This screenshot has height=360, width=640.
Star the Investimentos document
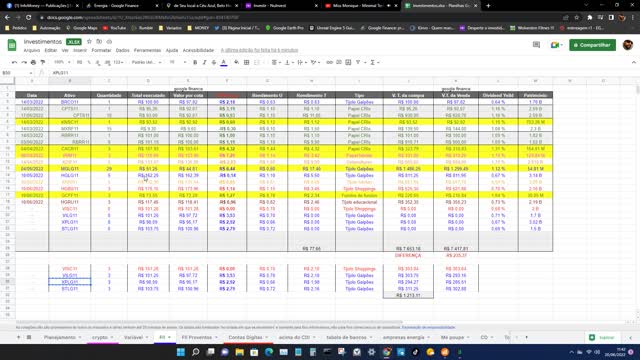point(89,42)
